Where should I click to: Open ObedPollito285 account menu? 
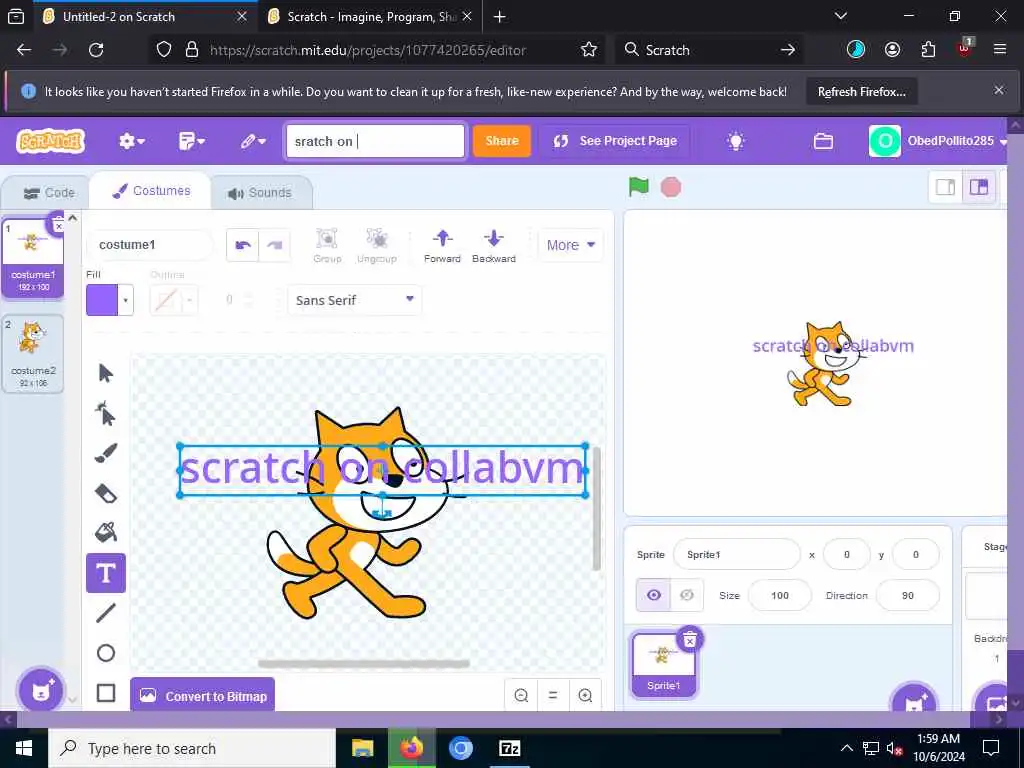(x=938, y=140)
